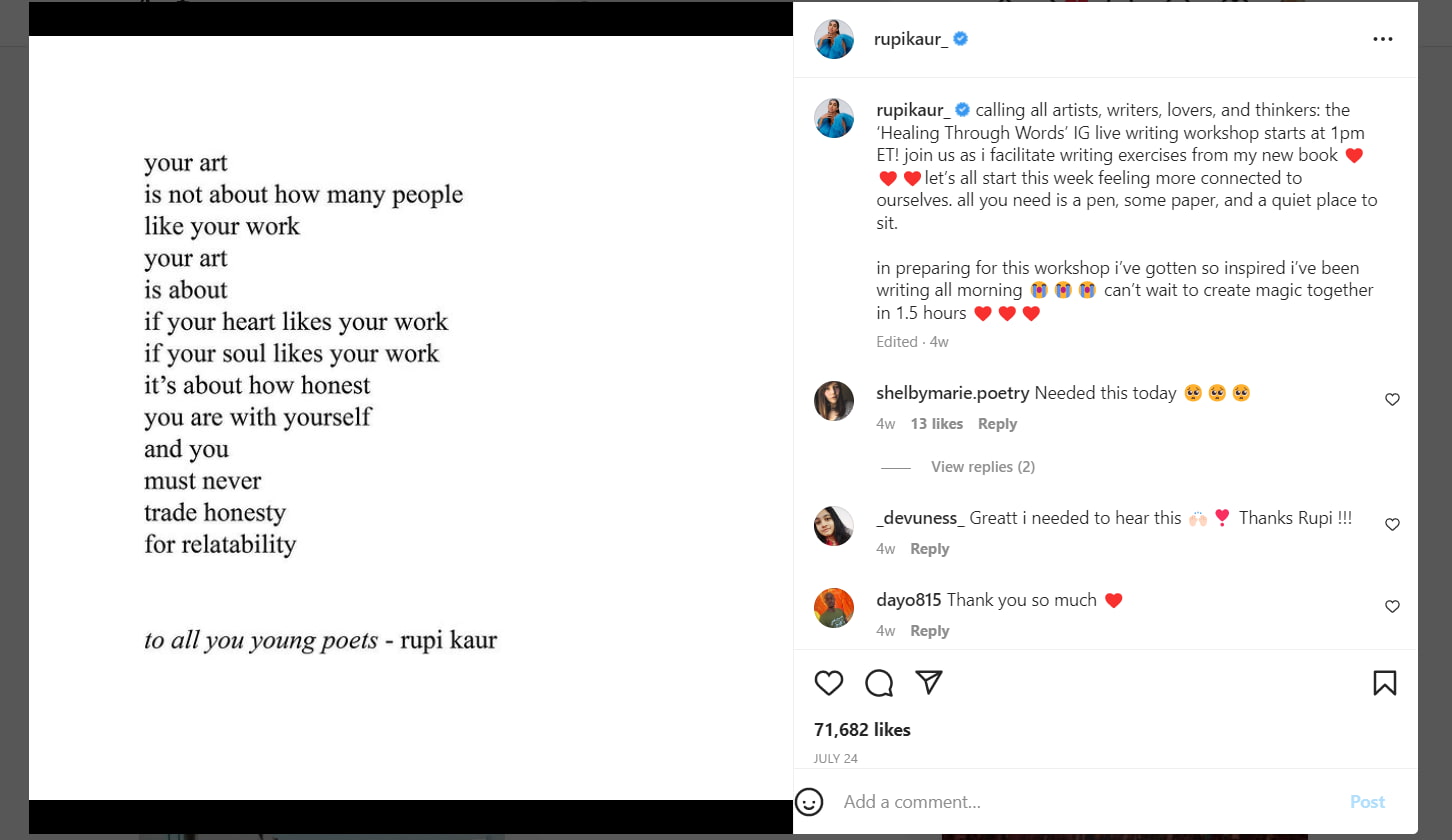The image size is (1452, 840).
Task: Open _devuness_ profile avatar
Action: 834,526
